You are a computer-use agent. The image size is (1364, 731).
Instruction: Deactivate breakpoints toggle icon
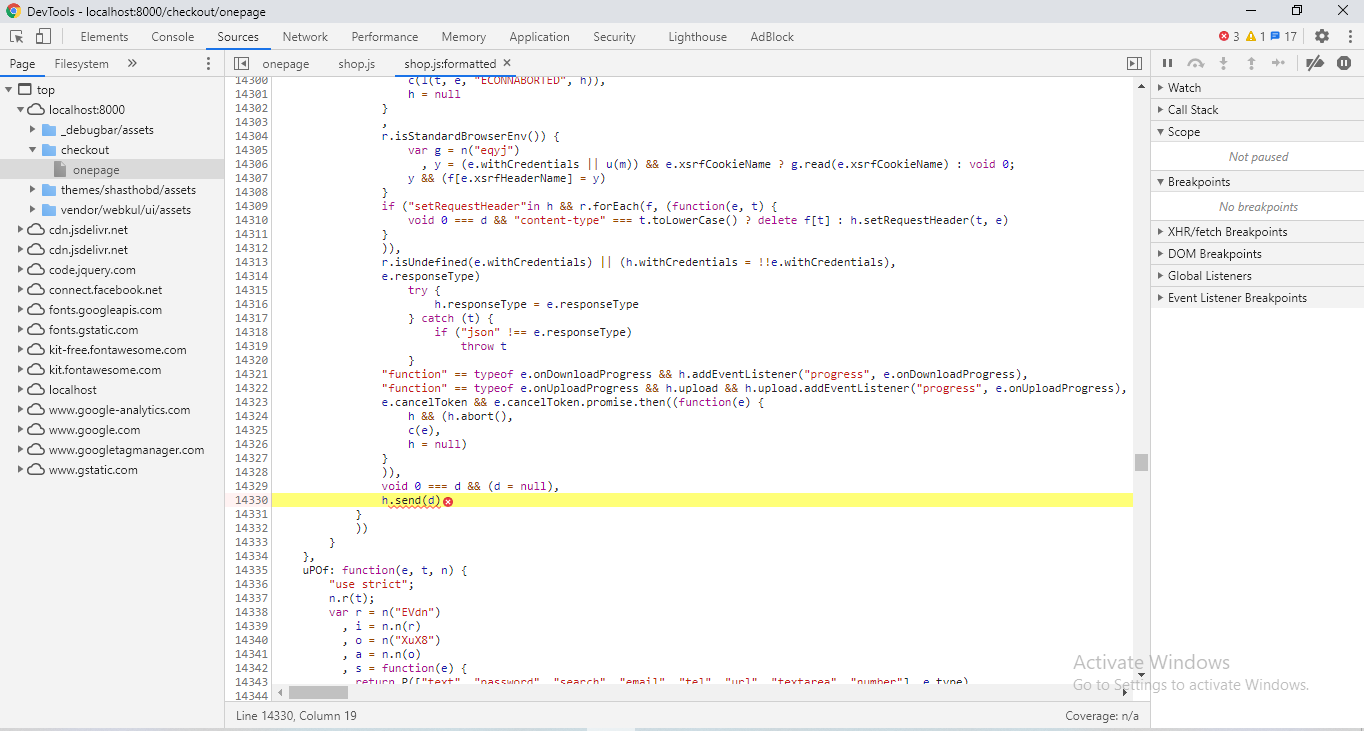click(1315, 63)
